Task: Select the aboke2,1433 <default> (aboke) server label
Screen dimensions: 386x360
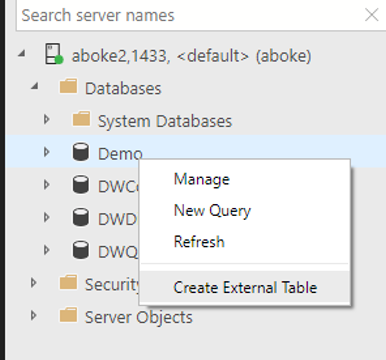Action: tap(191, 56)
